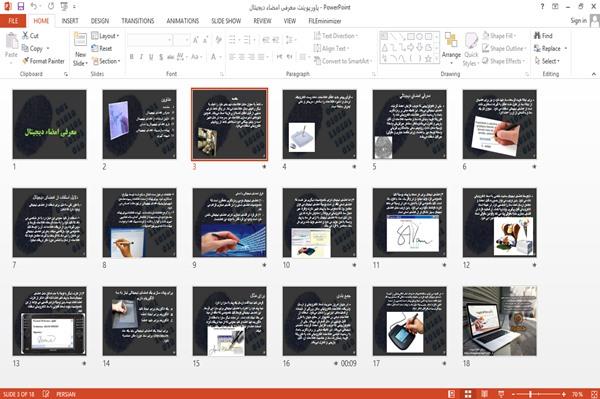600x399 pixels.
Task: Click Reading View icon in status bar
Action: tap(484, 394)
